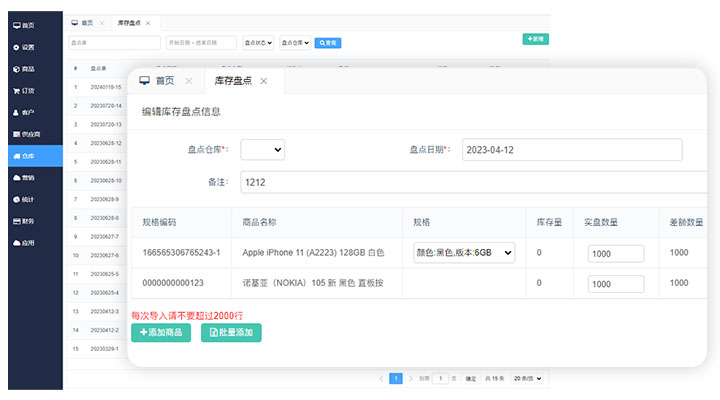The width and height of the screenshot is (720, 400).
Task: Click the green 添加商品 button
Action: click(161, 332)
